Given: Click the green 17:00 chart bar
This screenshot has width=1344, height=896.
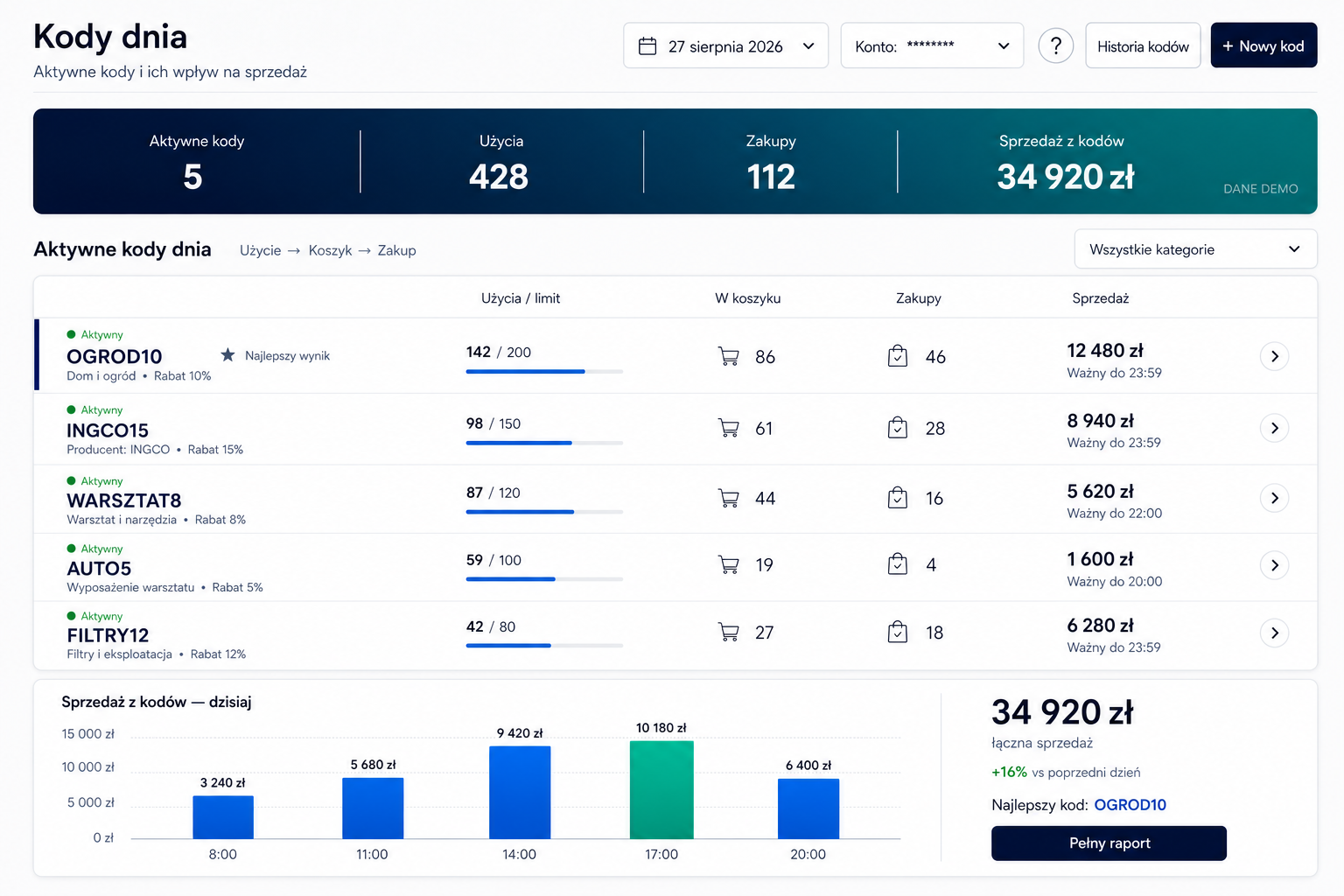Looking at the screenshot, I should click(x=661, y=789).
